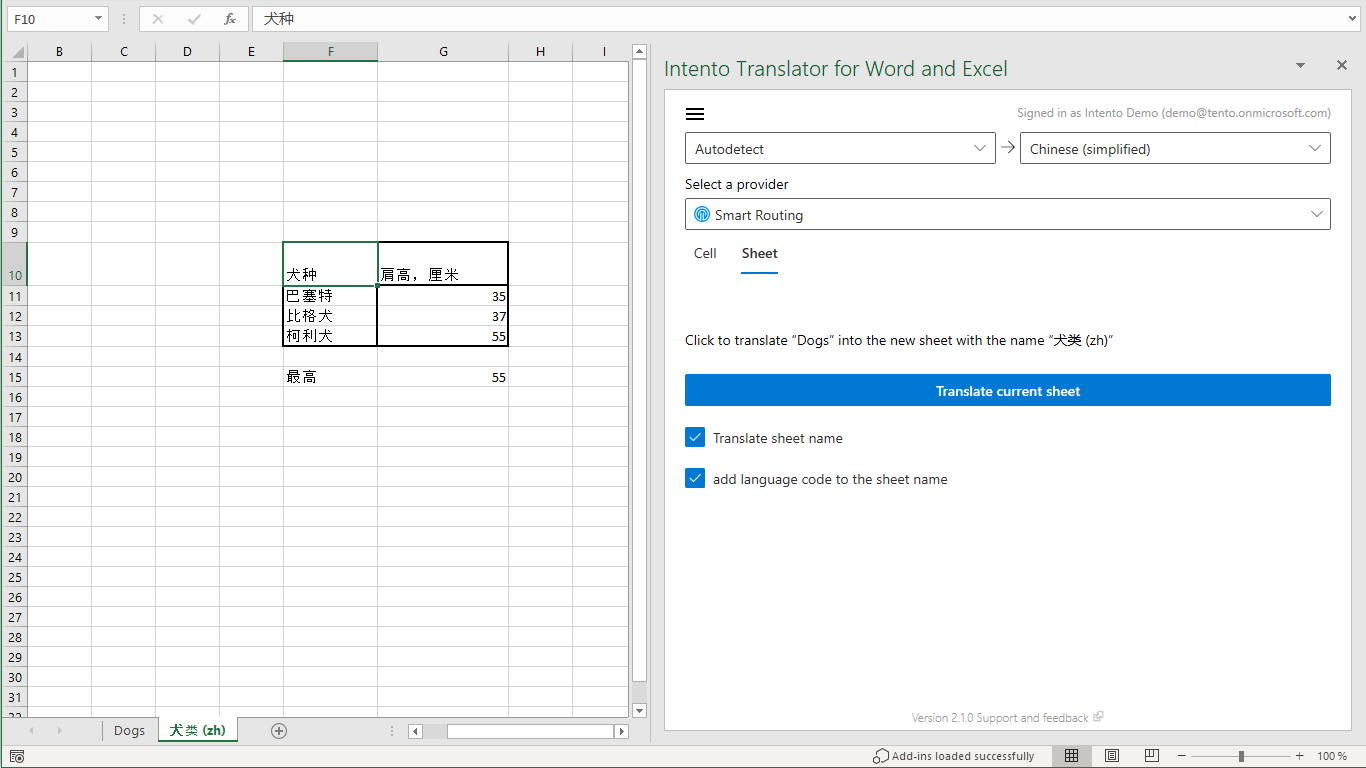
Task: Select cell containing 肩高，厘米
Action: [x=443, y=264]
